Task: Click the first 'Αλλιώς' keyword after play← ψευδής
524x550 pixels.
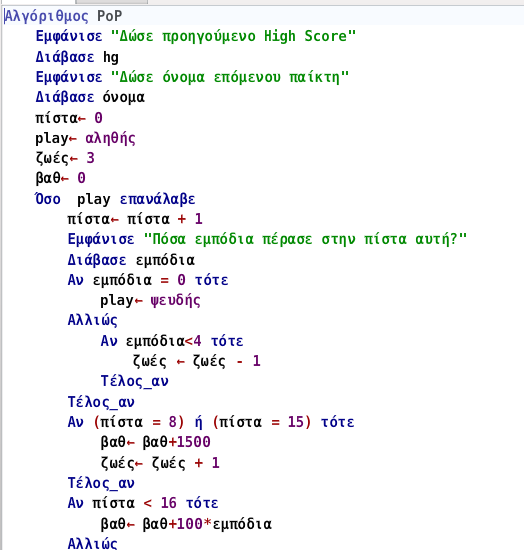Action: coord(93,321)
